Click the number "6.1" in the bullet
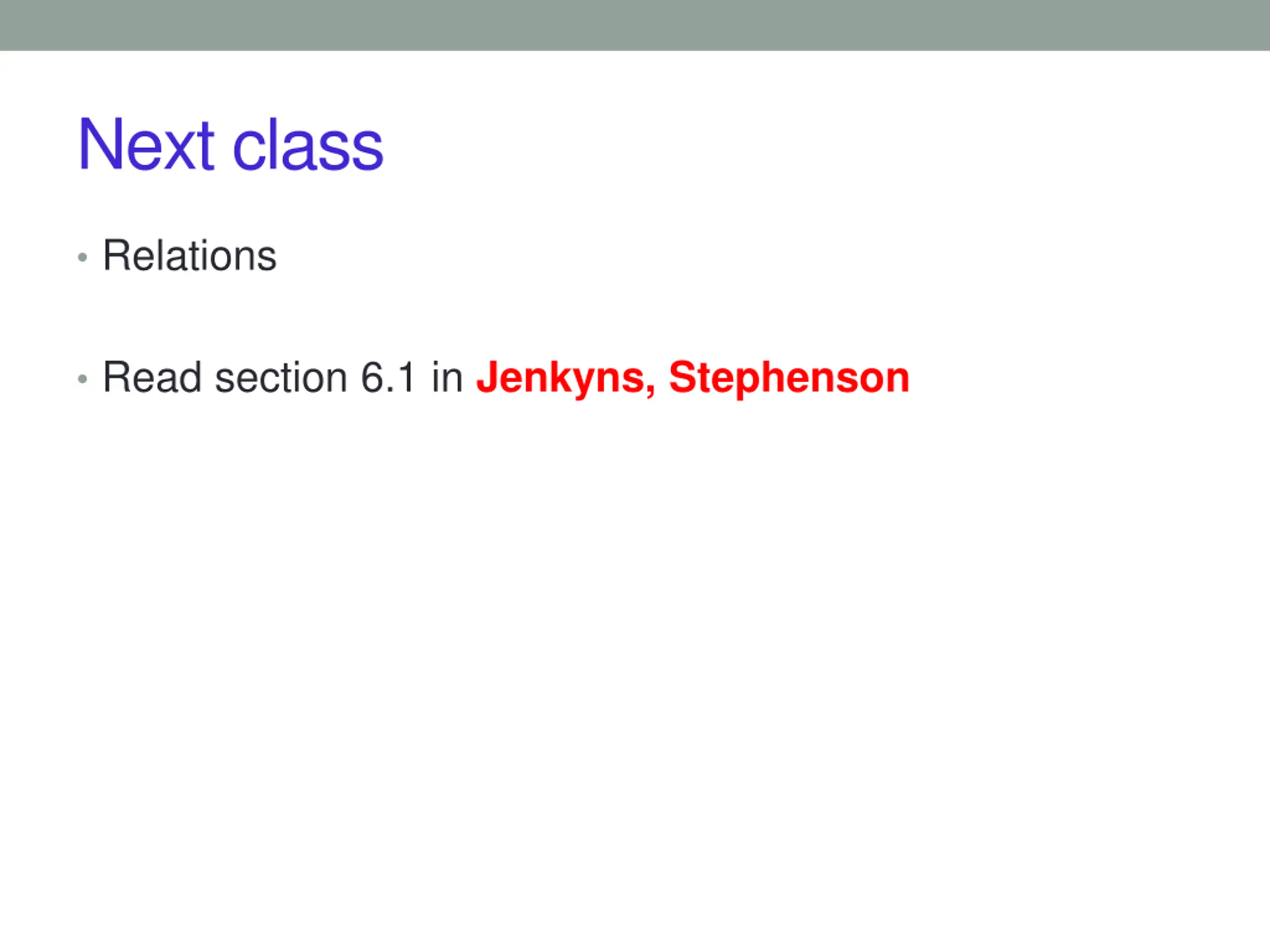 (387, 378)
